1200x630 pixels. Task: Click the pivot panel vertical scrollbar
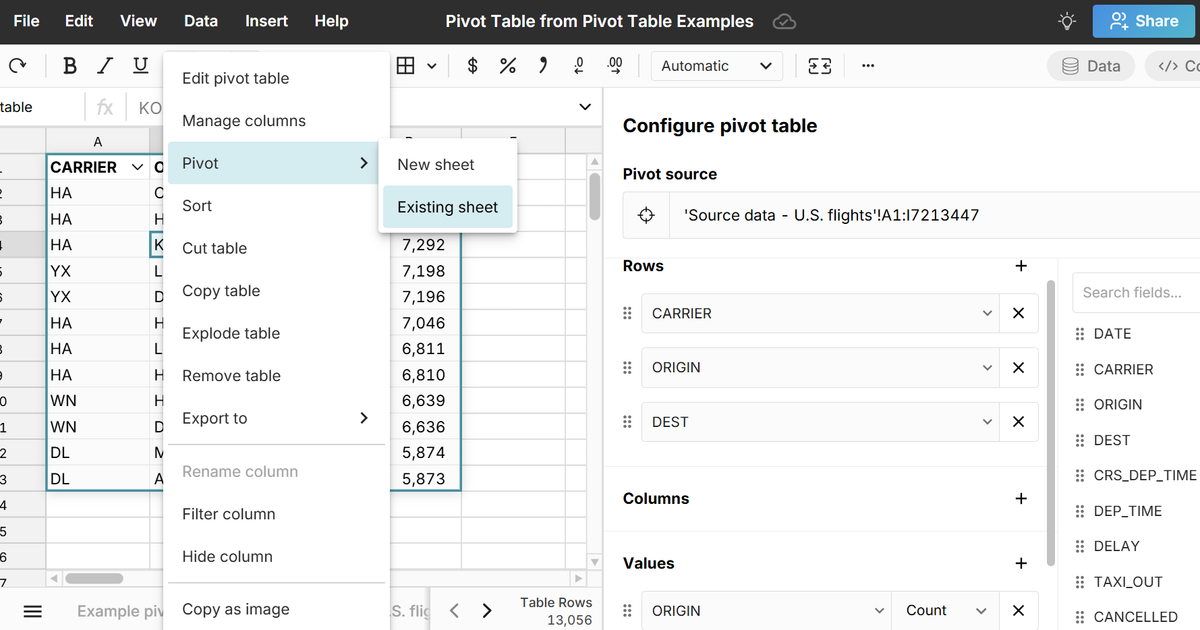tap(1051, 423)
